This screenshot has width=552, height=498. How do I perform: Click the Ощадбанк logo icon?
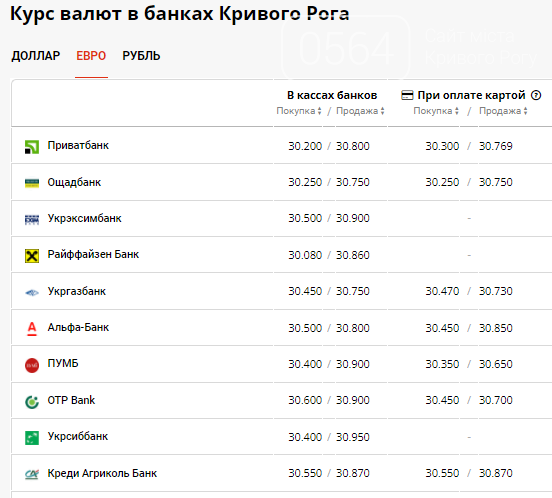pyautogui.click(x=32, y=183)
